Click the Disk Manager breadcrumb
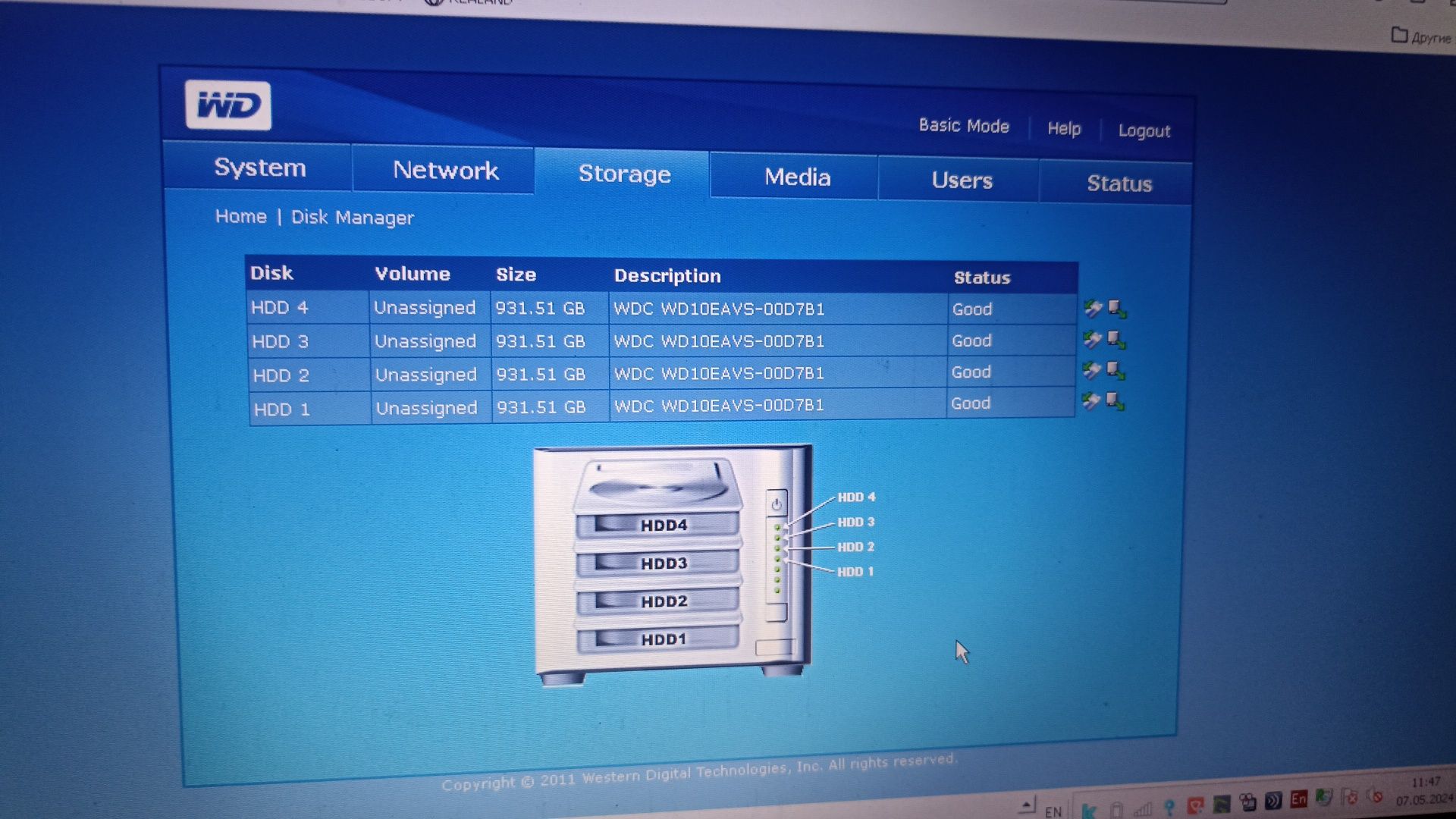Screen dimensions: 1456x819 (353, 218)
